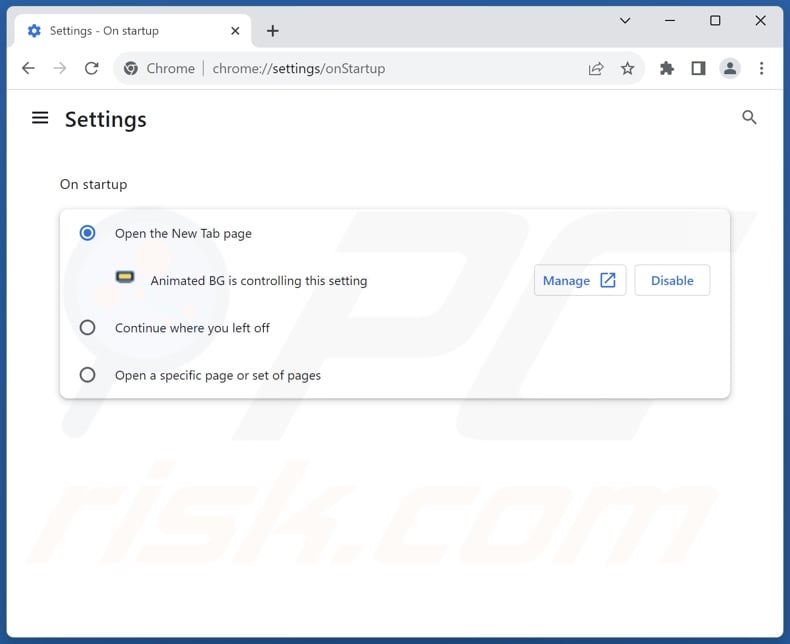
Task: Toggle the side panel icon
Action: (698, 69)
